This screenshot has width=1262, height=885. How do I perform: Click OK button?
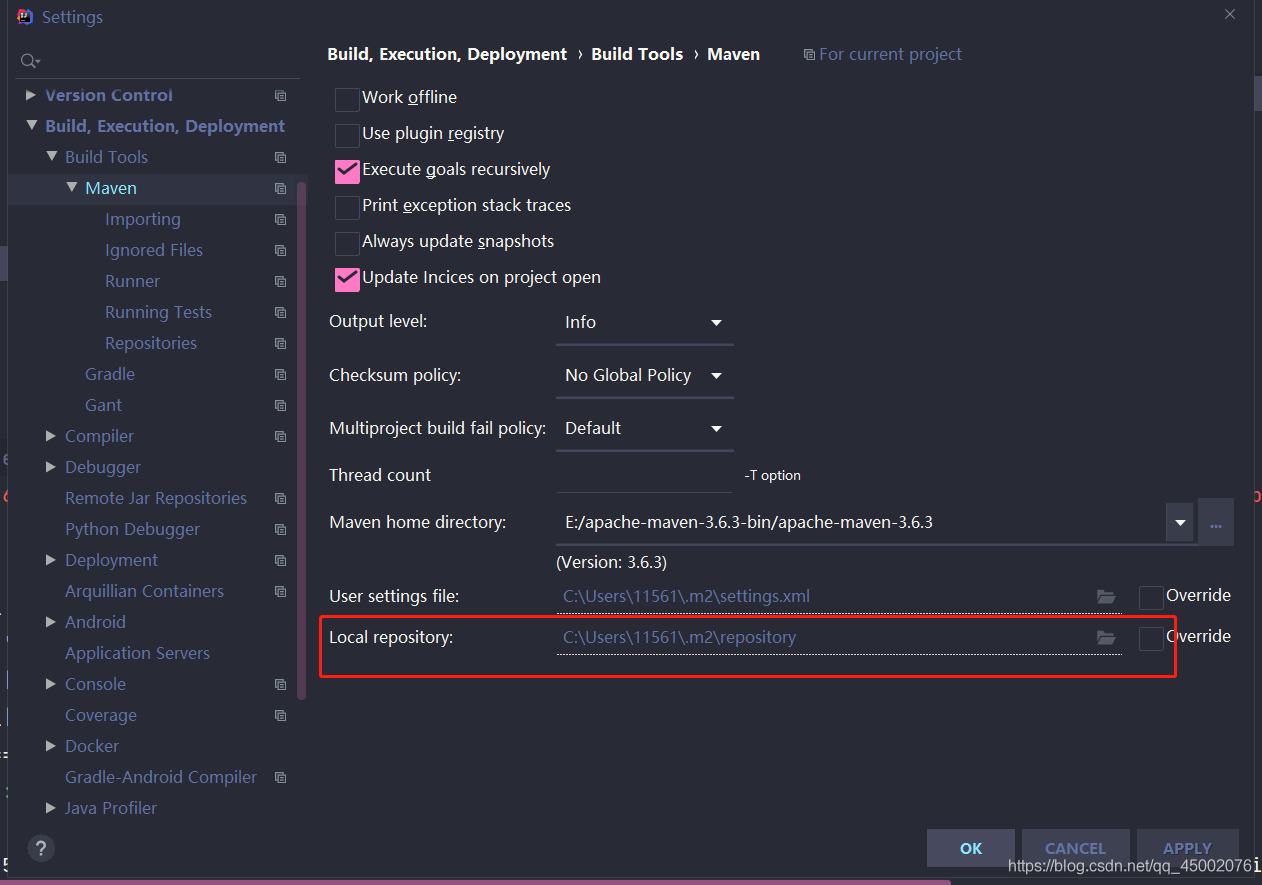[x=971, y=848]
